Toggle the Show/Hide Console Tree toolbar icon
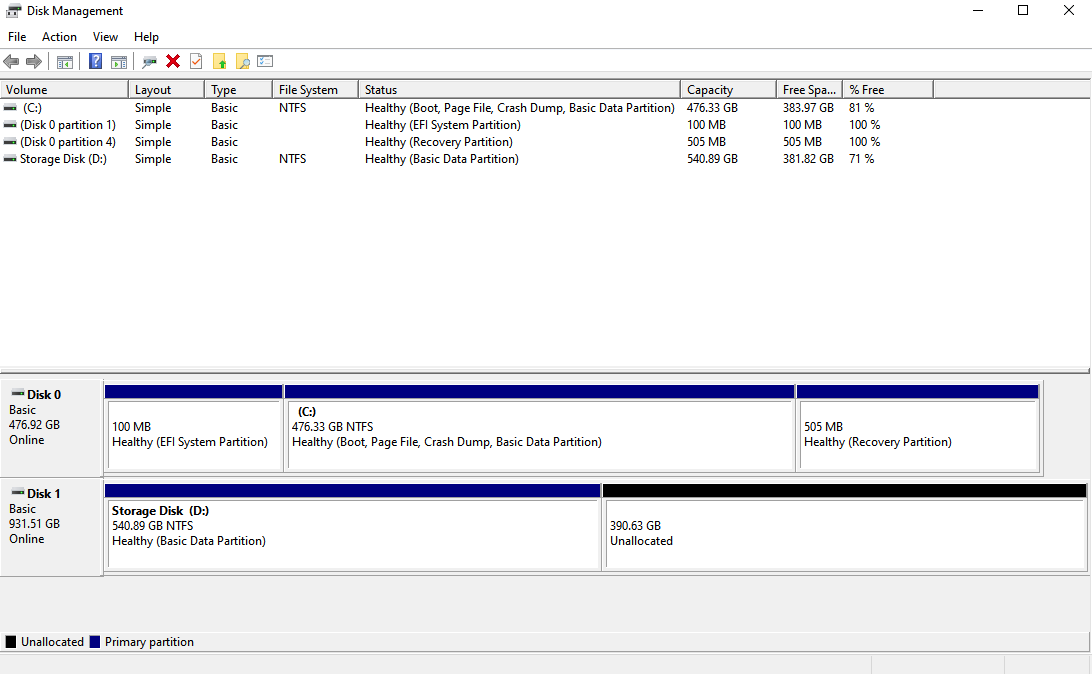The height and width of the screenshot is (674, 1092). click(65, 61)
